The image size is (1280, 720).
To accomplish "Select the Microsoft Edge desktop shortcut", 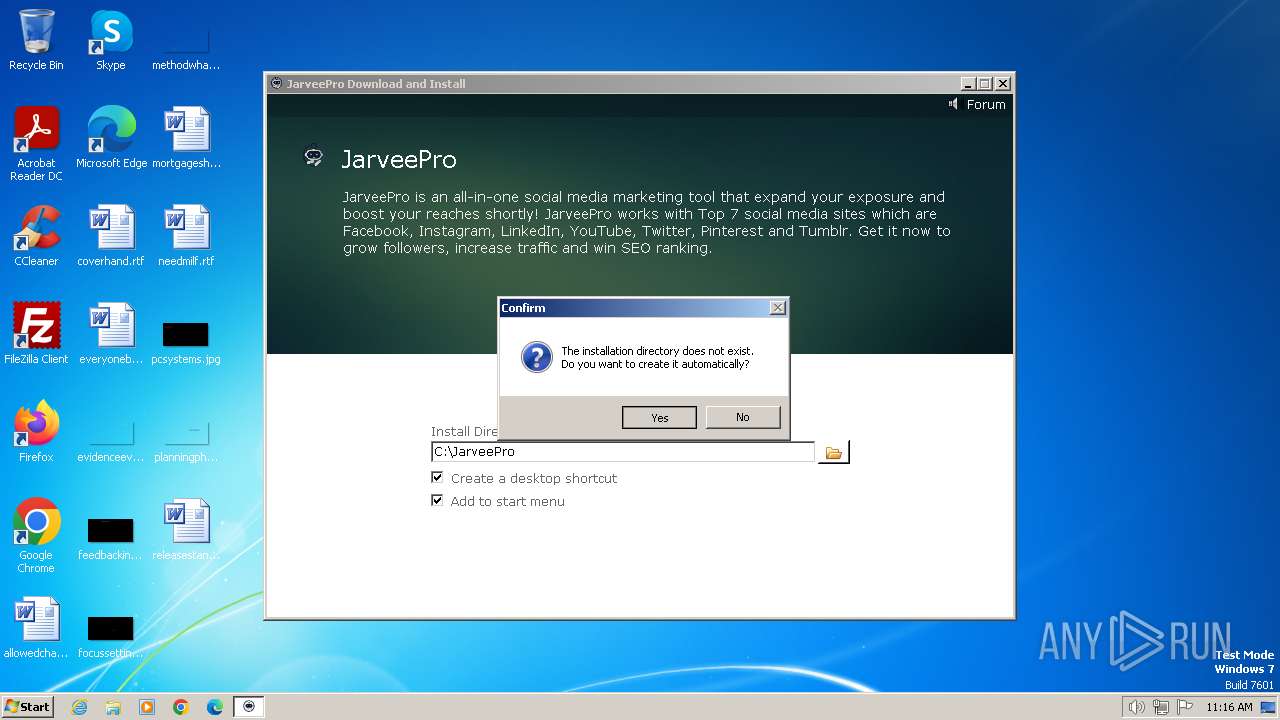I will (x=111, y=137).
